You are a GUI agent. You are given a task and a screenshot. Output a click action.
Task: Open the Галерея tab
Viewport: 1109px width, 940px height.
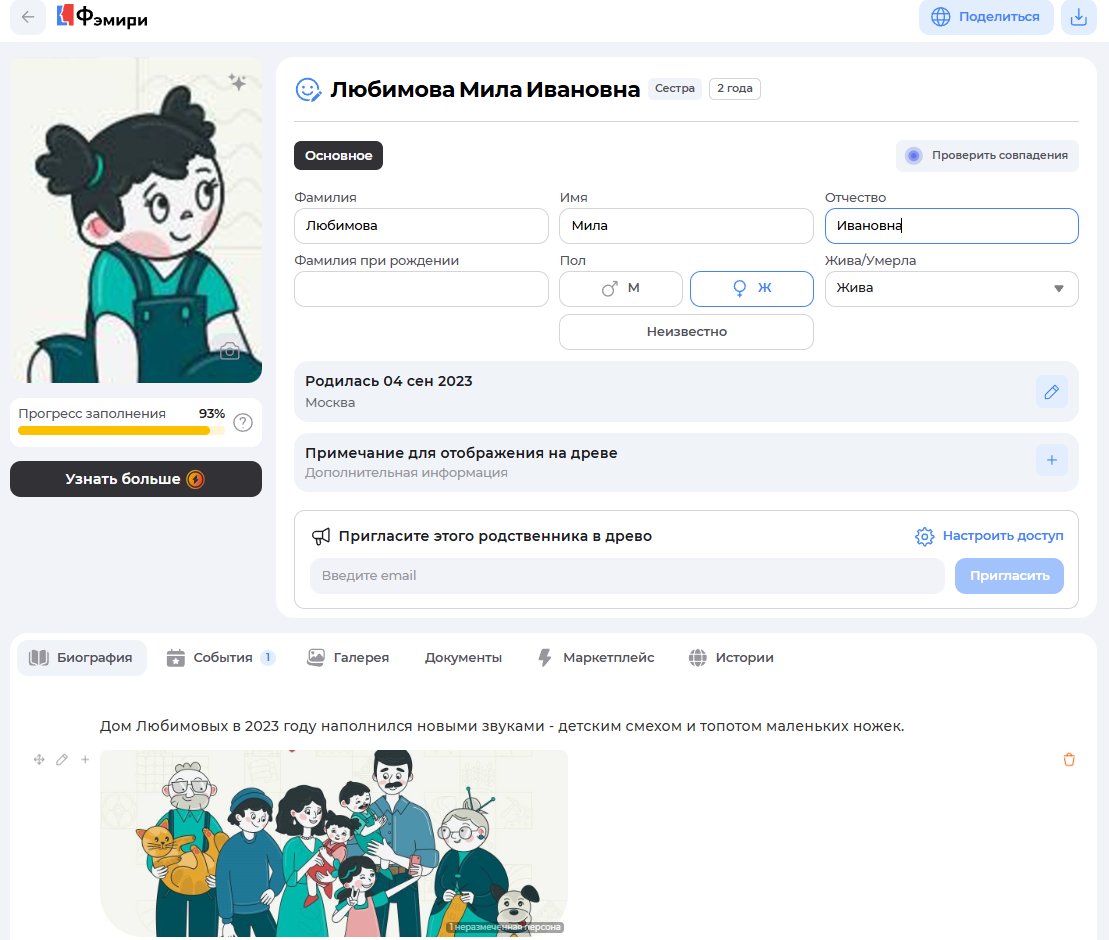coord(348,658)
